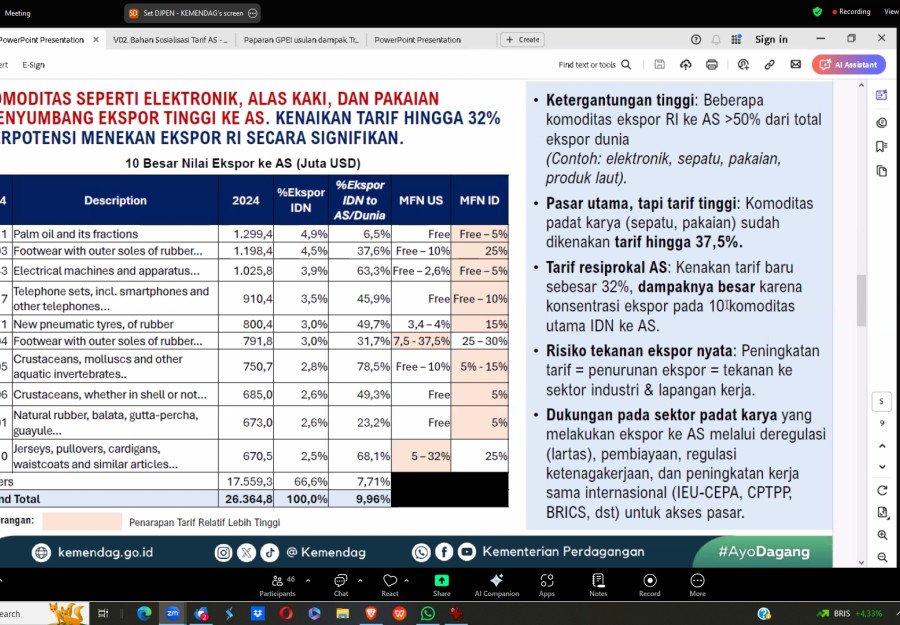
Task: Open the page display options icon
Action: pyautogui.click(x=882, y=513)
